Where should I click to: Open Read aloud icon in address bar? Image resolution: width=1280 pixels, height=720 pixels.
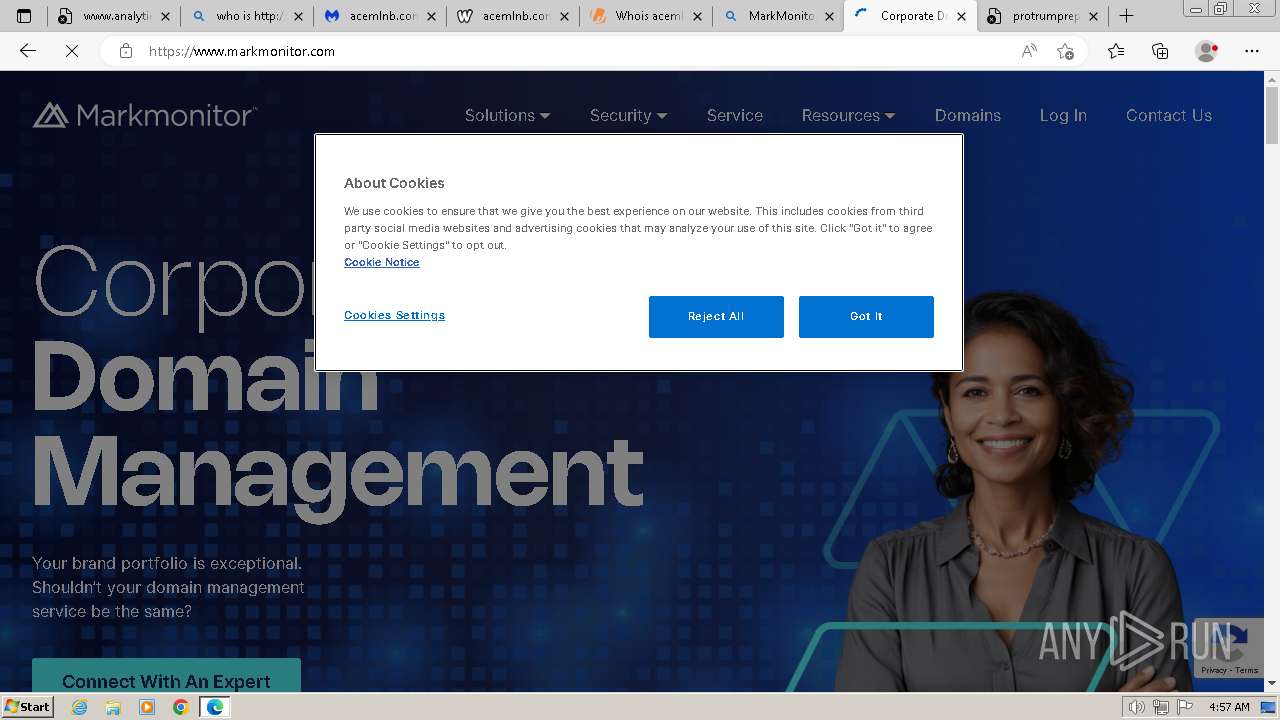coord(1029,51)
